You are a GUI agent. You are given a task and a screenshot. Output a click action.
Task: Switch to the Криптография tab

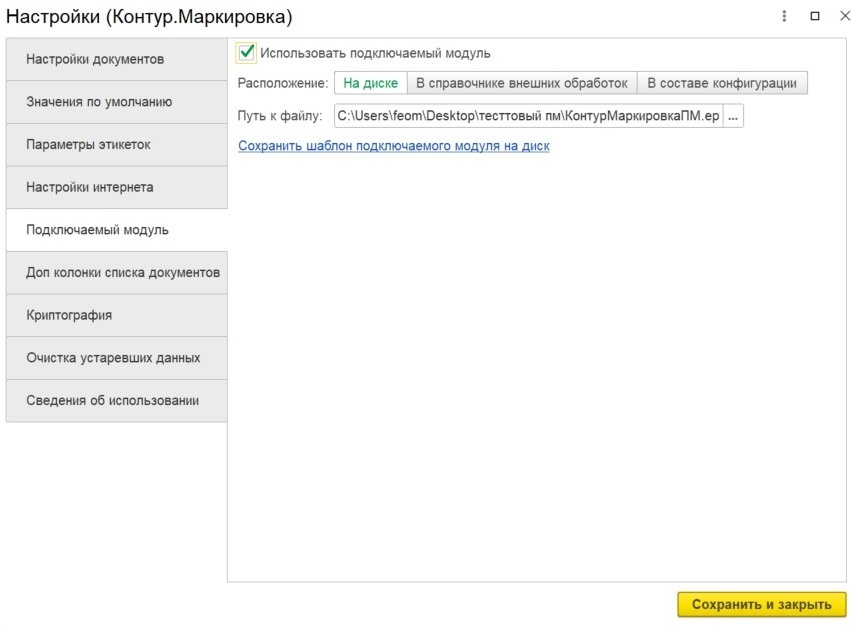pyautogui.click(x=116, y=315)
